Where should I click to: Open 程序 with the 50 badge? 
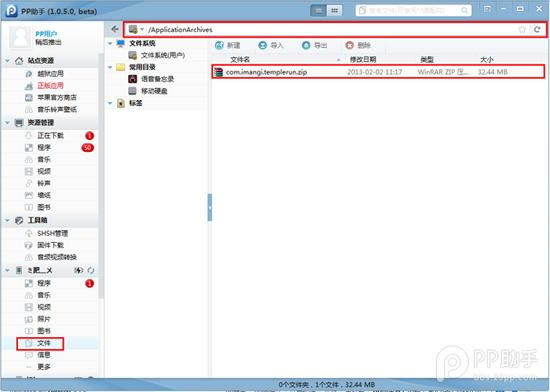coord(44,148)
